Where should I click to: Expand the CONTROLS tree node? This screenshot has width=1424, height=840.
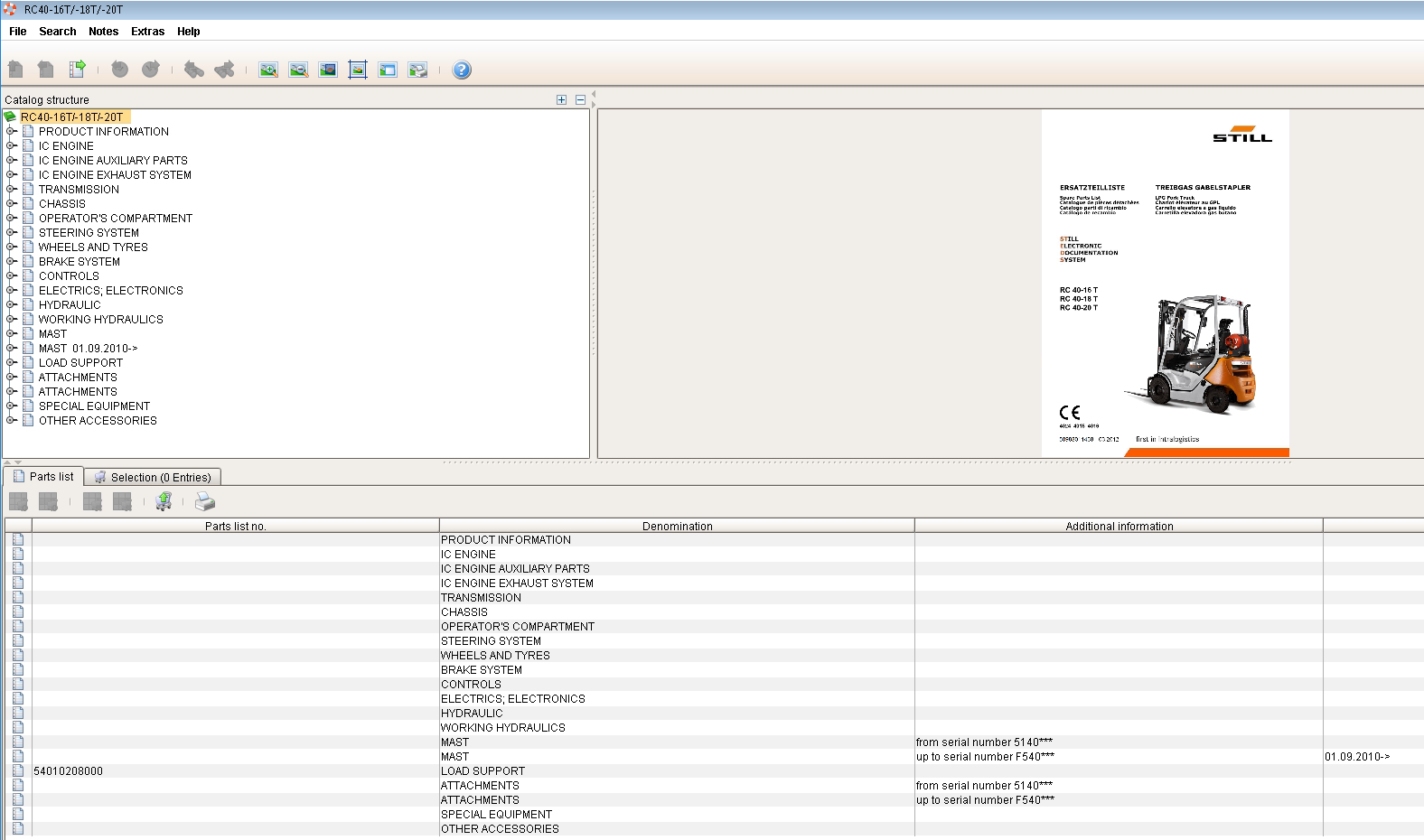click(x=11, y=275)
